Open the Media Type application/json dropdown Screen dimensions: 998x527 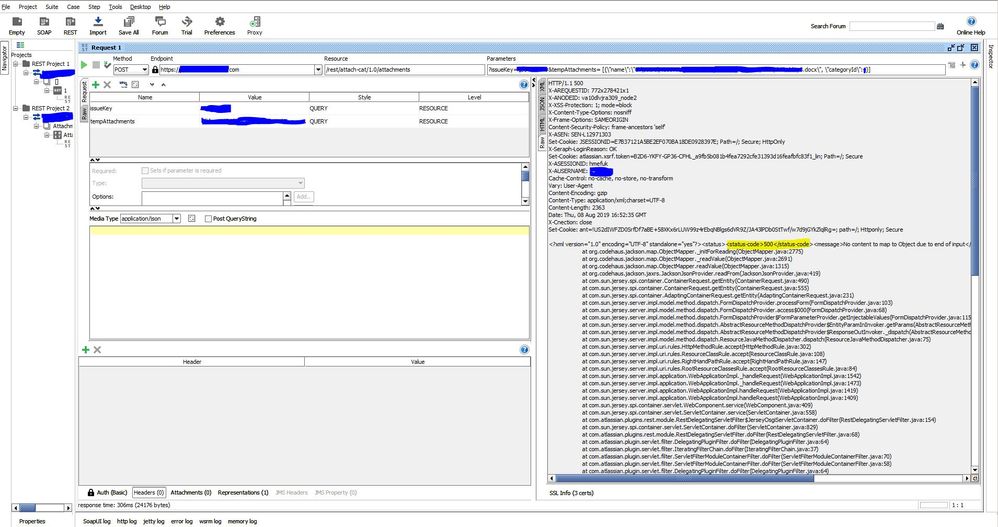click(176, 218)
